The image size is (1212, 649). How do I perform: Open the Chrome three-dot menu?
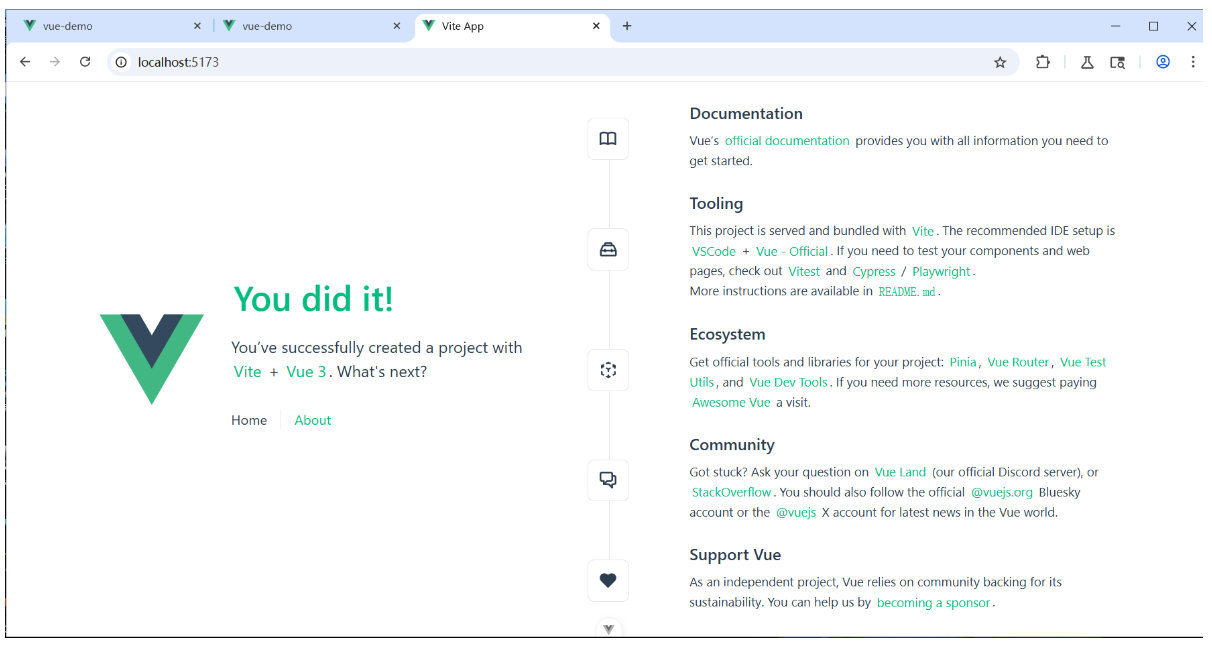click(x=1192, y=62)
